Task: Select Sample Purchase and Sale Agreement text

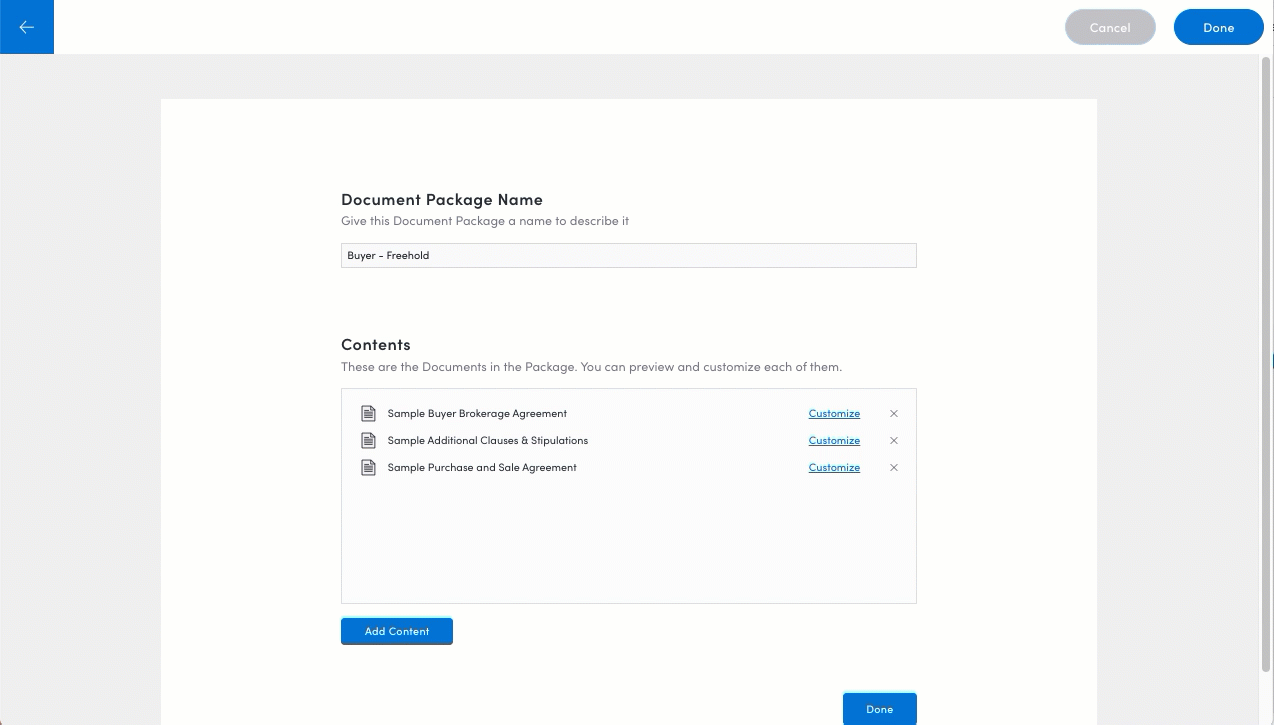Action: pyautogui.click(x=482, y=467)
